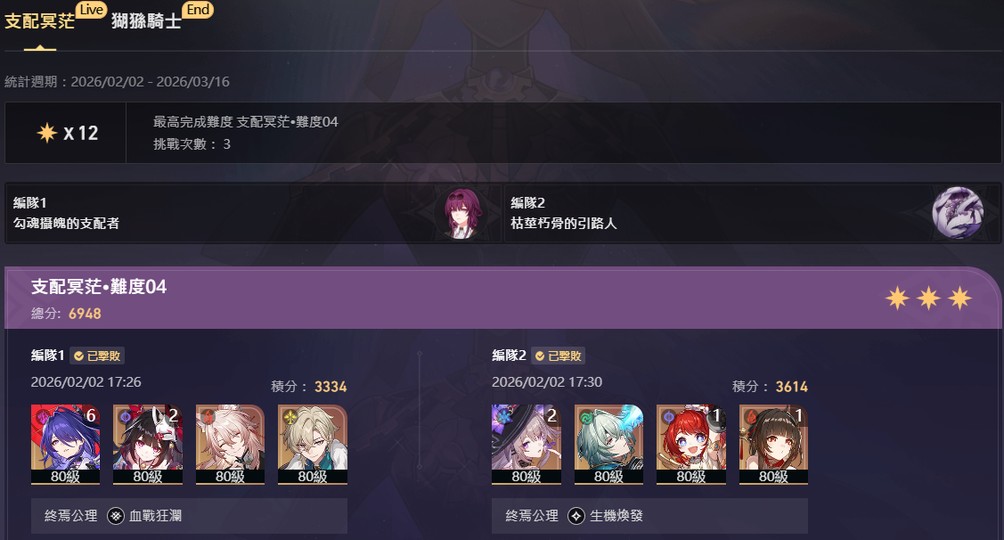Click the three-star rating on 難度04 header

928,298
